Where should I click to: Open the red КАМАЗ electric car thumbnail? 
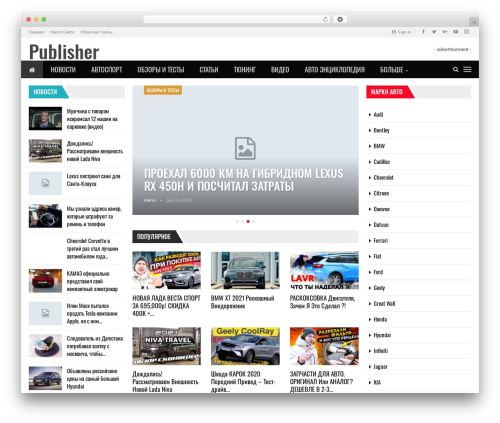45,281
